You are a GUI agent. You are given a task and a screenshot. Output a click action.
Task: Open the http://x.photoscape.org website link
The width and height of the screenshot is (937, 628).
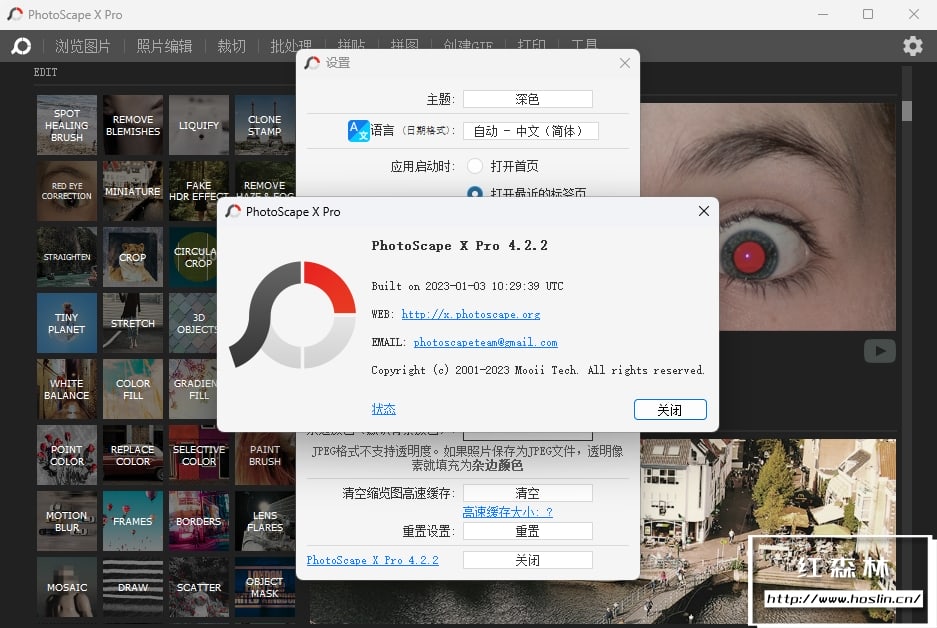471,314
